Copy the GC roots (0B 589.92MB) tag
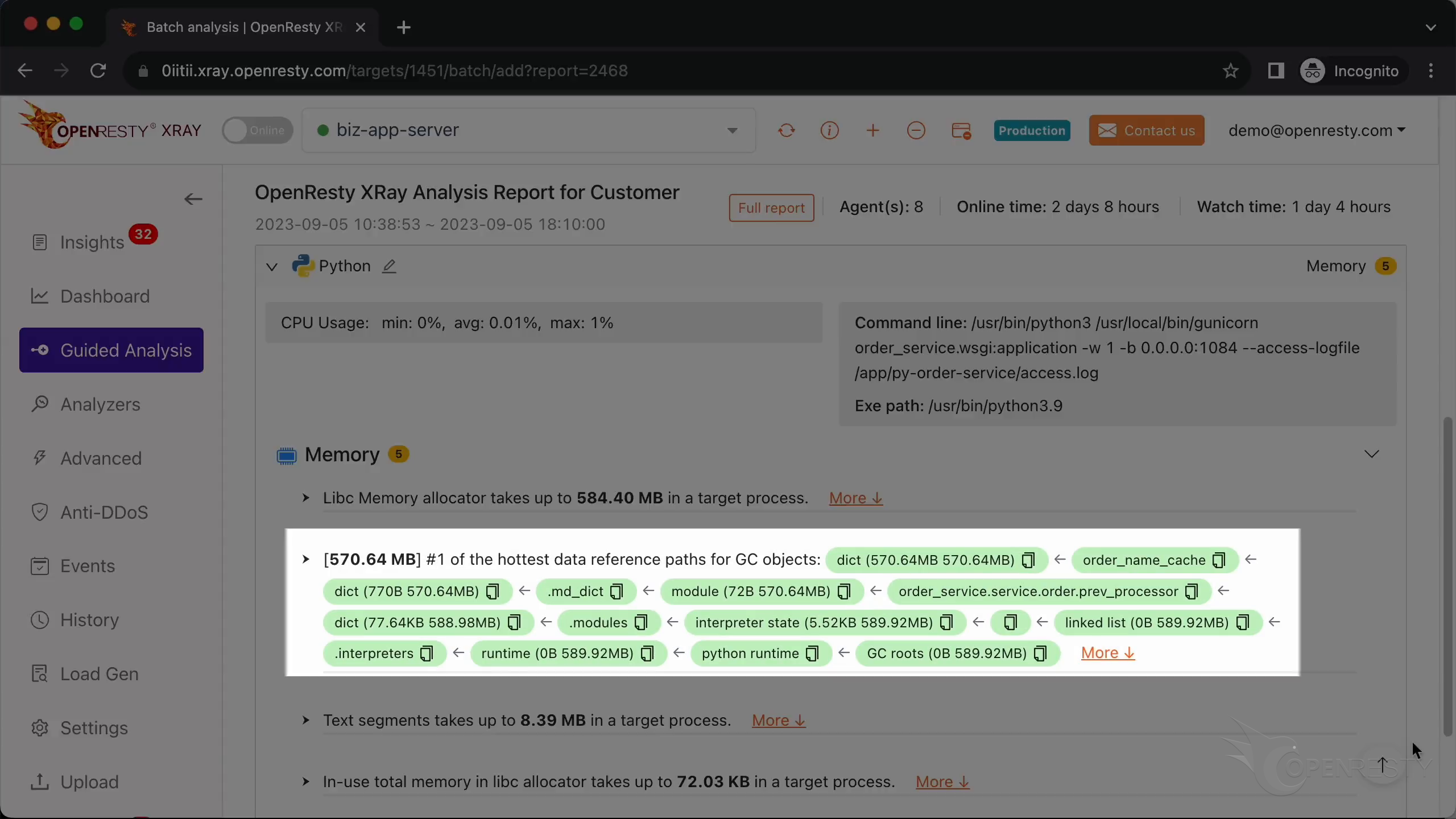The width and height of the screenshot is (1456, 819). pos(1040,653)
